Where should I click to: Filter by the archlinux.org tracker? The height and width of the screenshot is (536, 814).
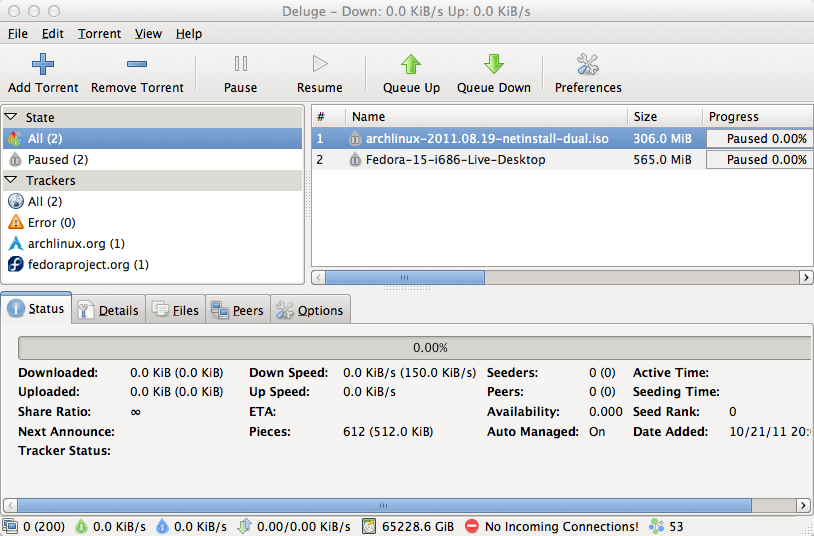coord(153,244)
